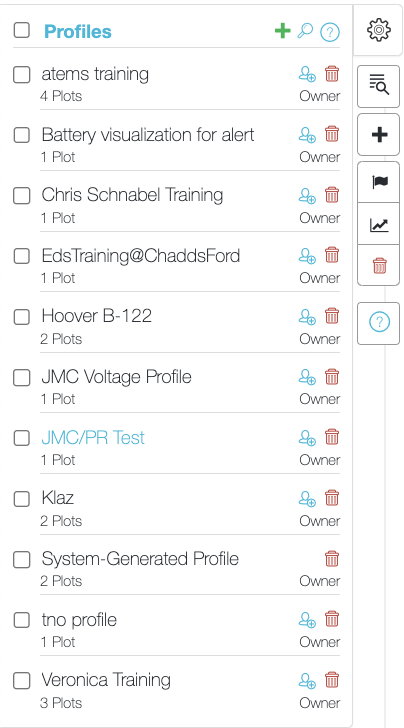Viewport: 404px width, 728px height.
Task: Share the Klaz profile with user
Action: [307, 499]
